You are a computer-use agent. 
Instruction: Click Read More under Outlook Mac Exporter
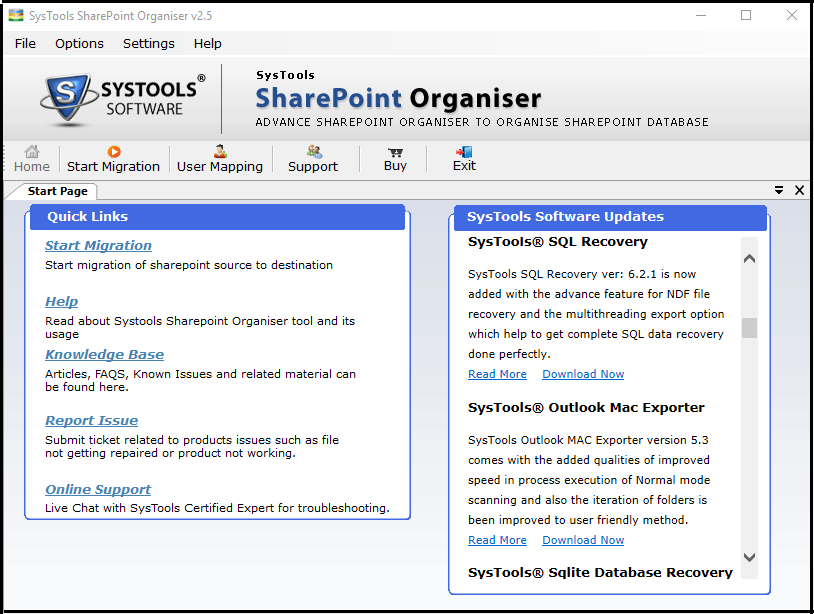(497, 540)
